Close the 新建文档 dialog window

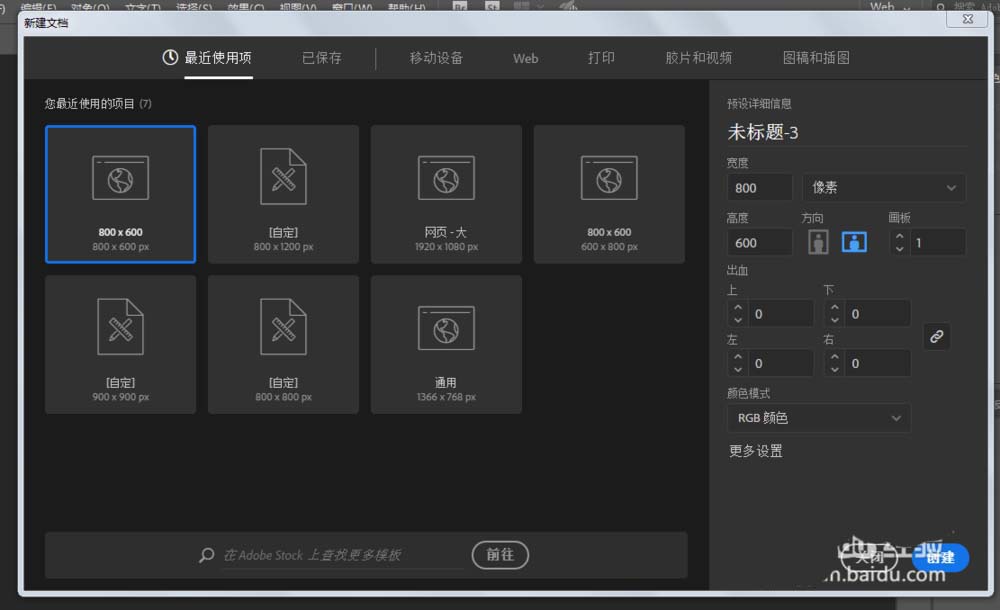click(x=967, y=19)
